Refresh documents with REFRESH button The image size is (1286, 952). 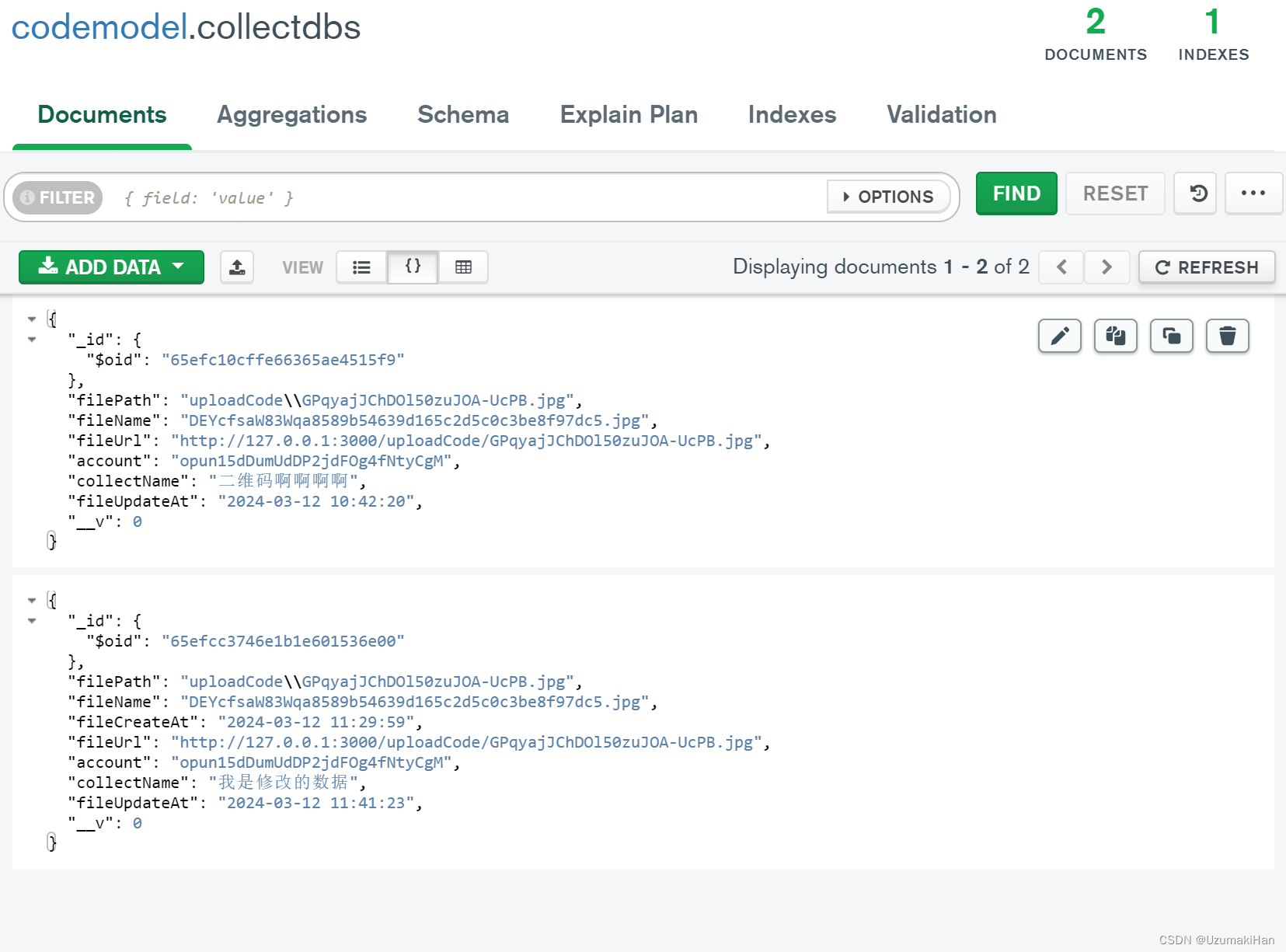[1207, 267]
